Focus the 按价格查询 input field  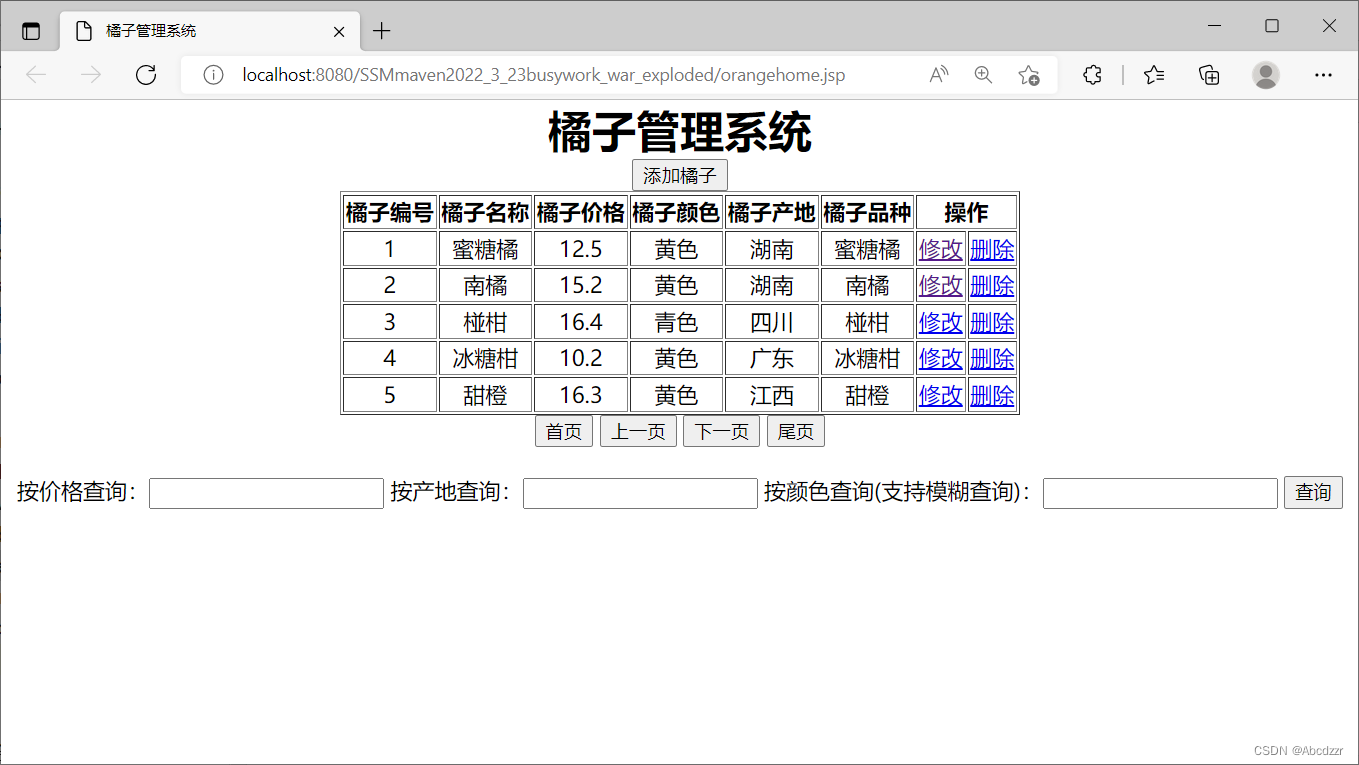(x=266, y=493)
